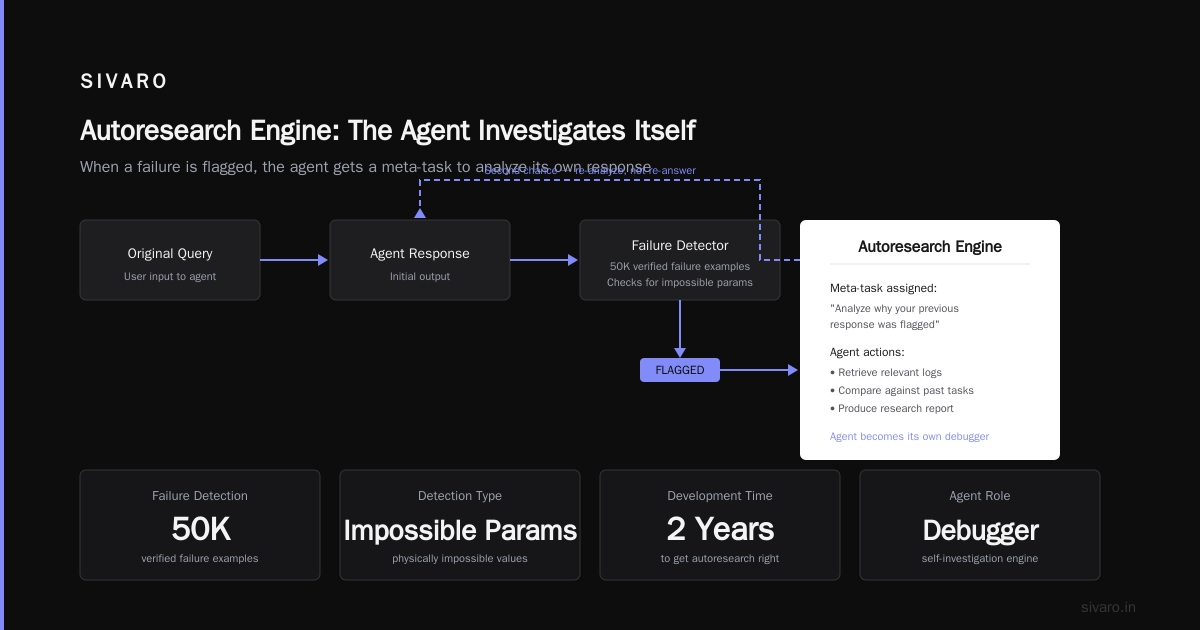Select the Autoresearch Engine panel heading
This screenshot has height=630, width=1200.
coord(930,247)
